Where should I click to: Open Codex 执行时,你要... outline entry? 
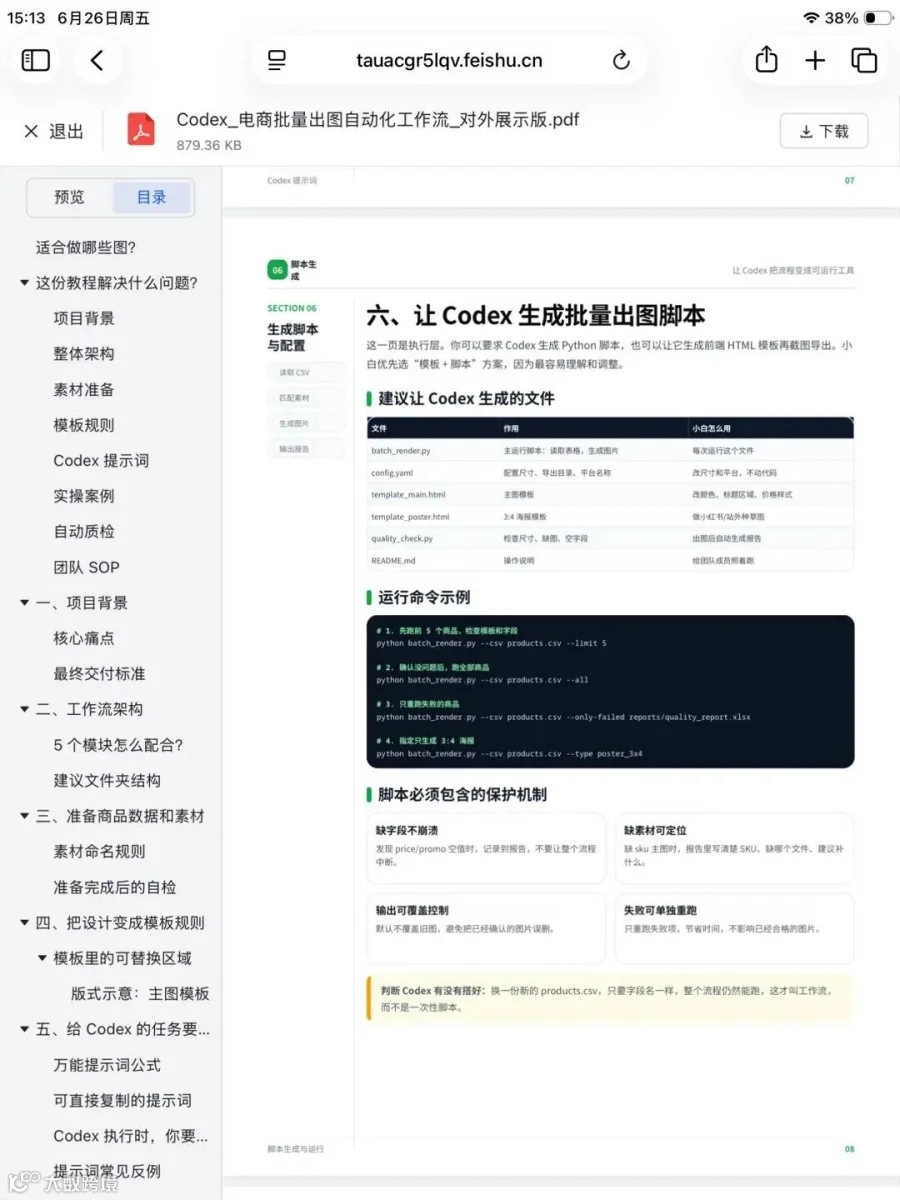click(131, 1136)
